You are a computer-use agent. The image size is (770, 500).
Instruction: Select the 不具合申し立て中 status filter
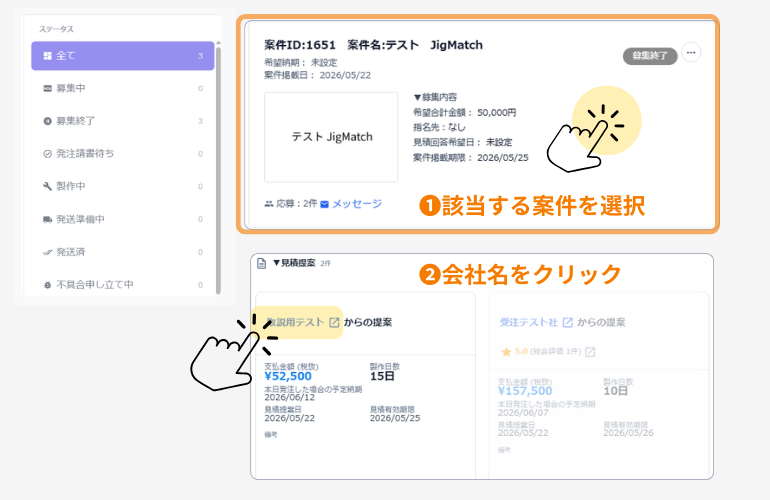click(x=123, y=284)
